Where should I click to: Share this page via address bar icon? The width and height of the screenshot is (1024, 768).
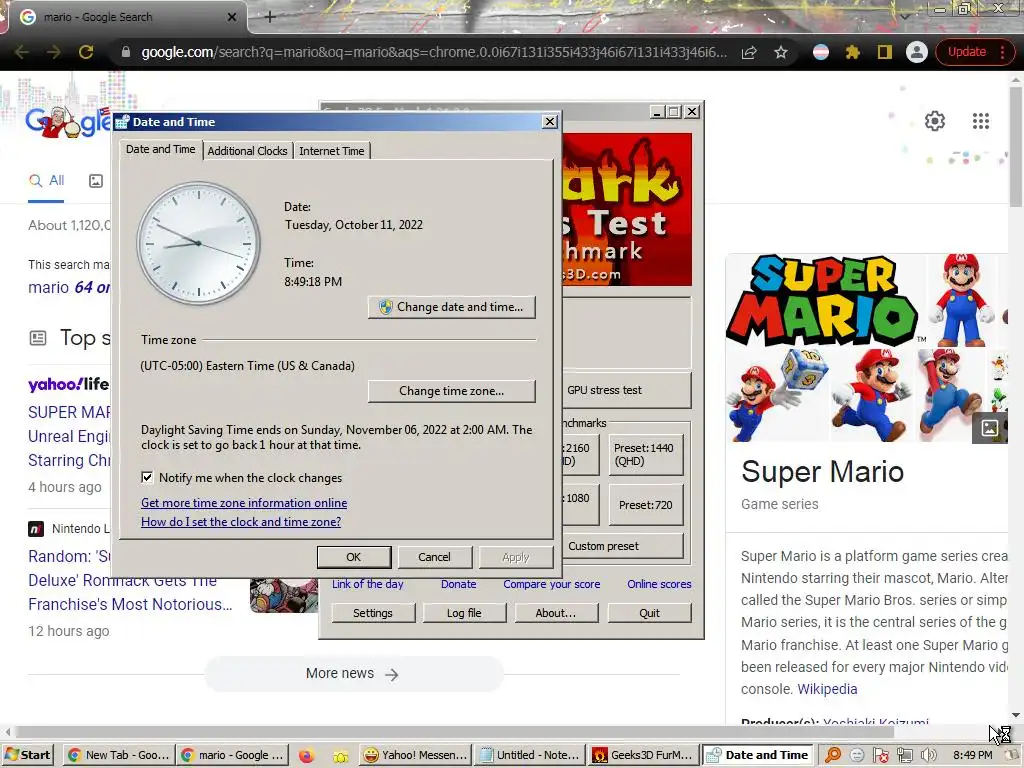749,52
